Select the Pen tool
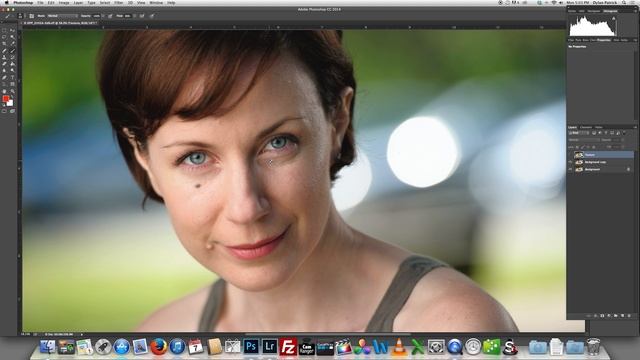640x360 pixels. [4, 77]
